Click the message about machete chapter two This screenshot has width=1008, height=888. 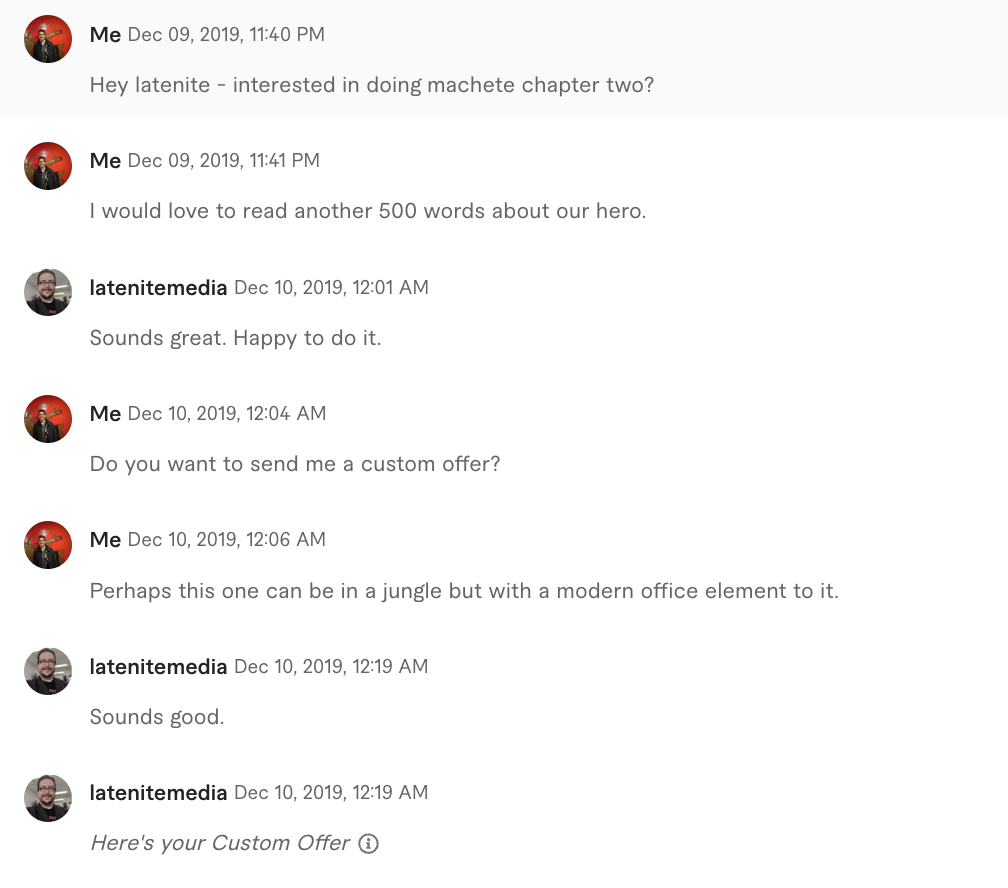371,85
